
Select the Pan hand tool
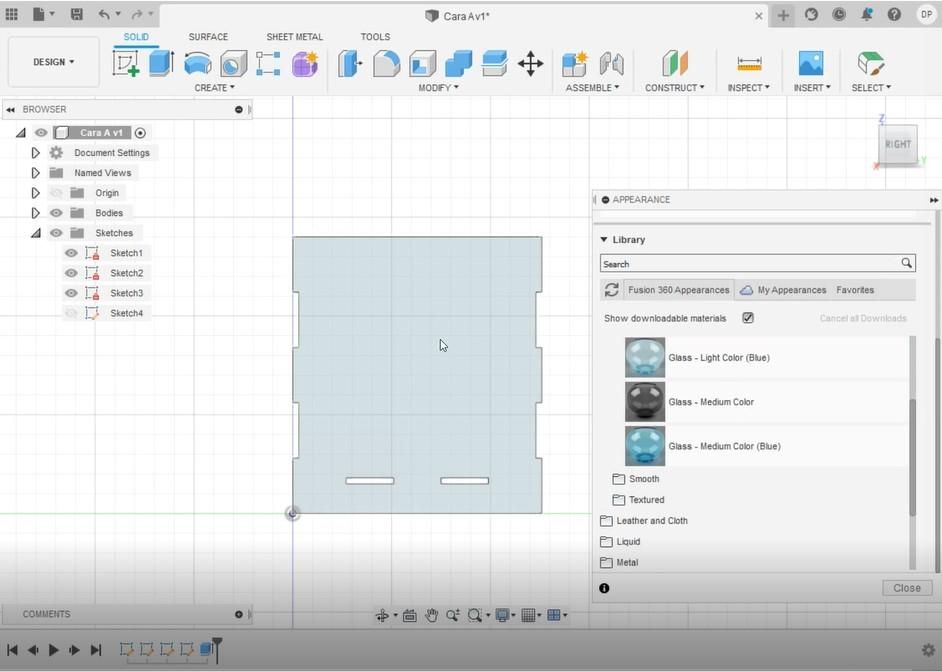pos(431,615)
